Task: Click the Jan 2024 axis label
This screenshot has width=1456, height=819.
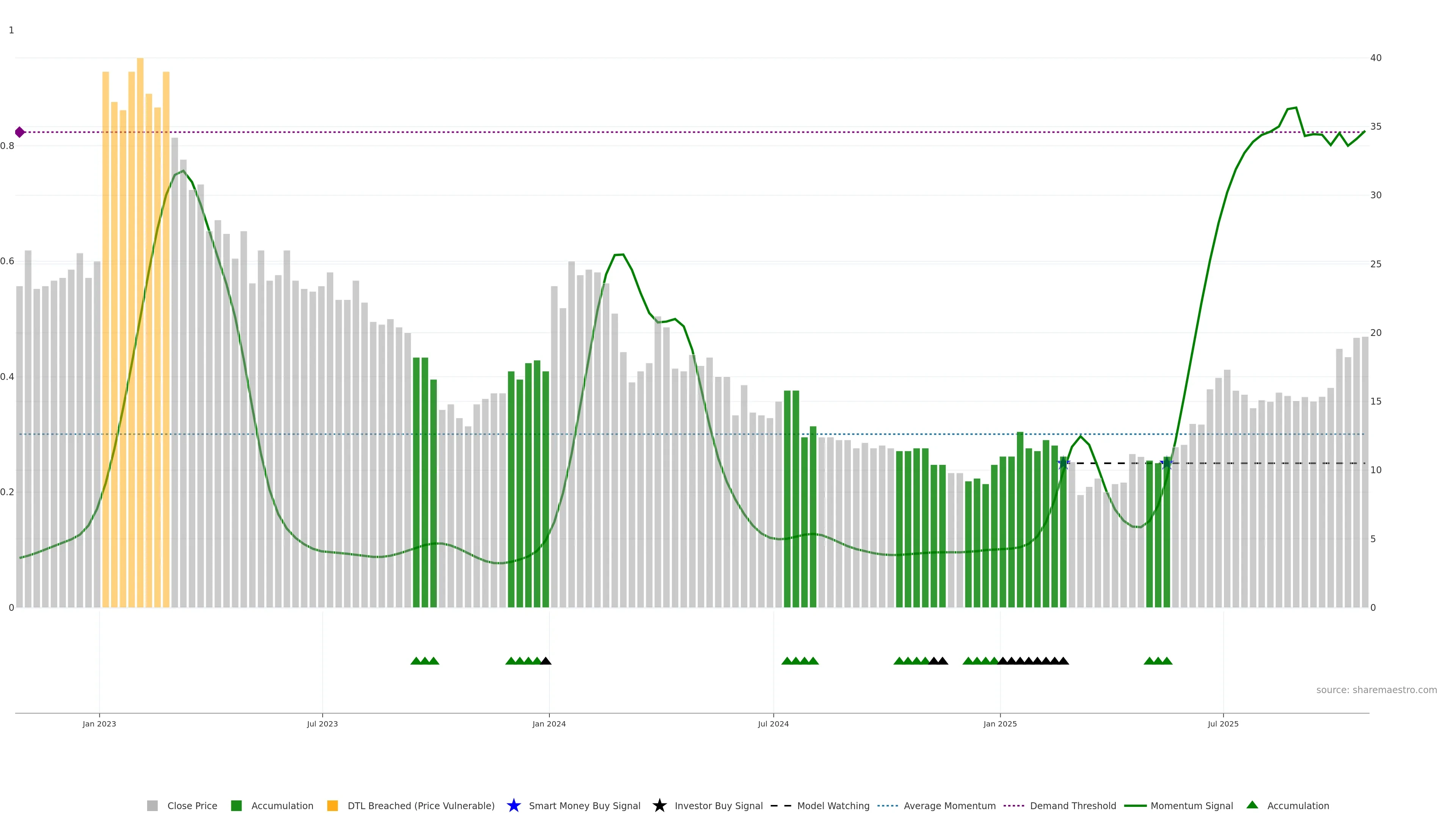Action: [549, 723]
